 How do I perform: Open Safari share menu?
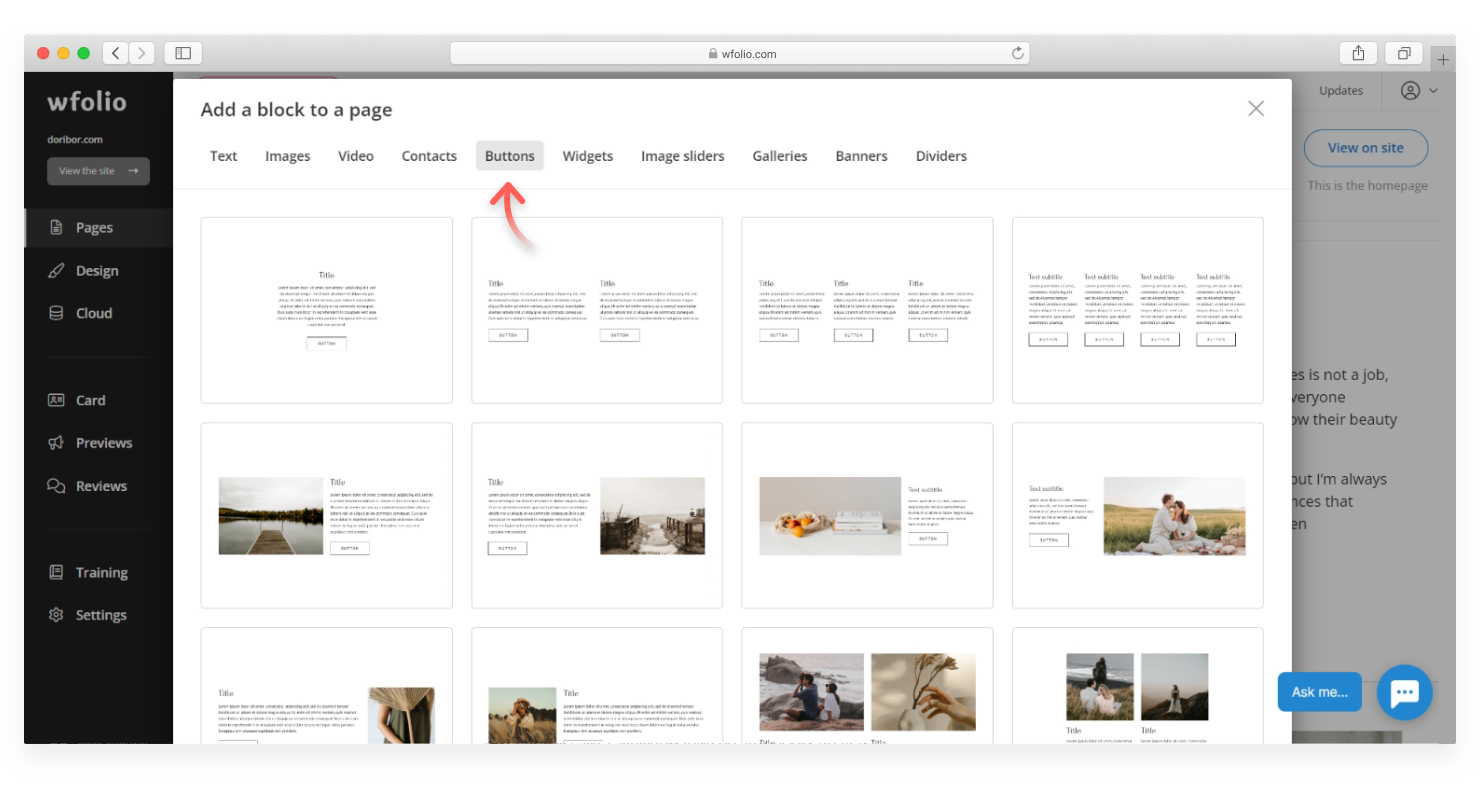click(x=1358, y=53)
